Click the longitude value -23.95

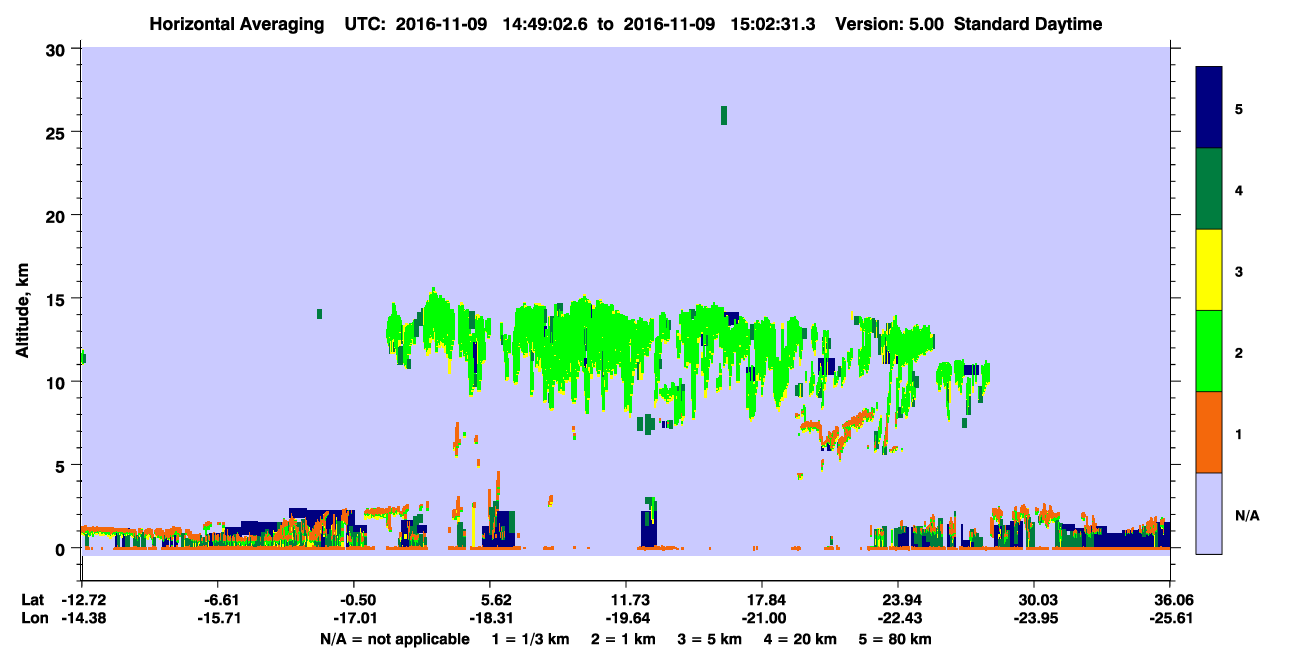pos(1034,617)
